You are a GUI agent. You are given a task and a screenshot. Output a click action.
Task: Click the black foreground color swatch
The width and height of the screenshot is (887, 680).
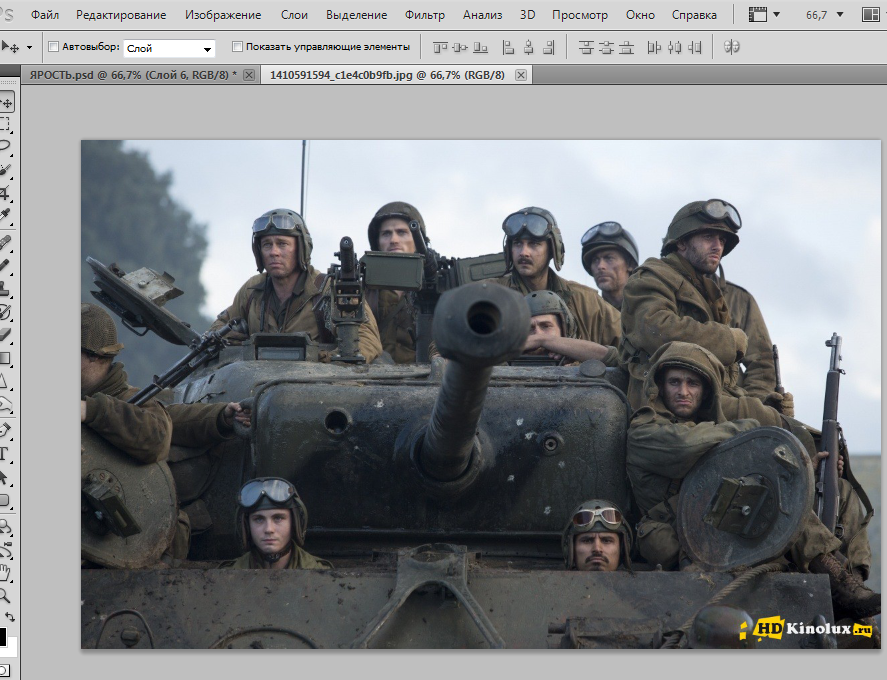3,636
